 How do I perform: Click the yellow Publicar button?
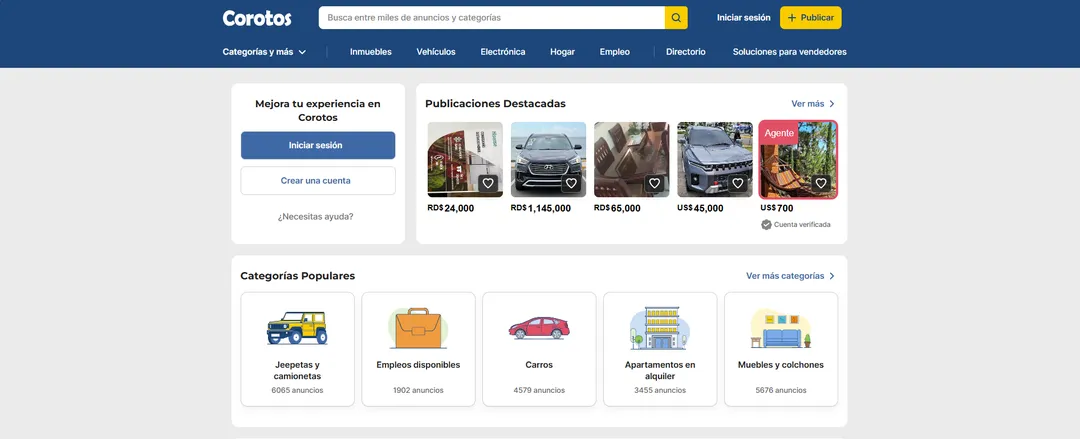click(811, 18)
